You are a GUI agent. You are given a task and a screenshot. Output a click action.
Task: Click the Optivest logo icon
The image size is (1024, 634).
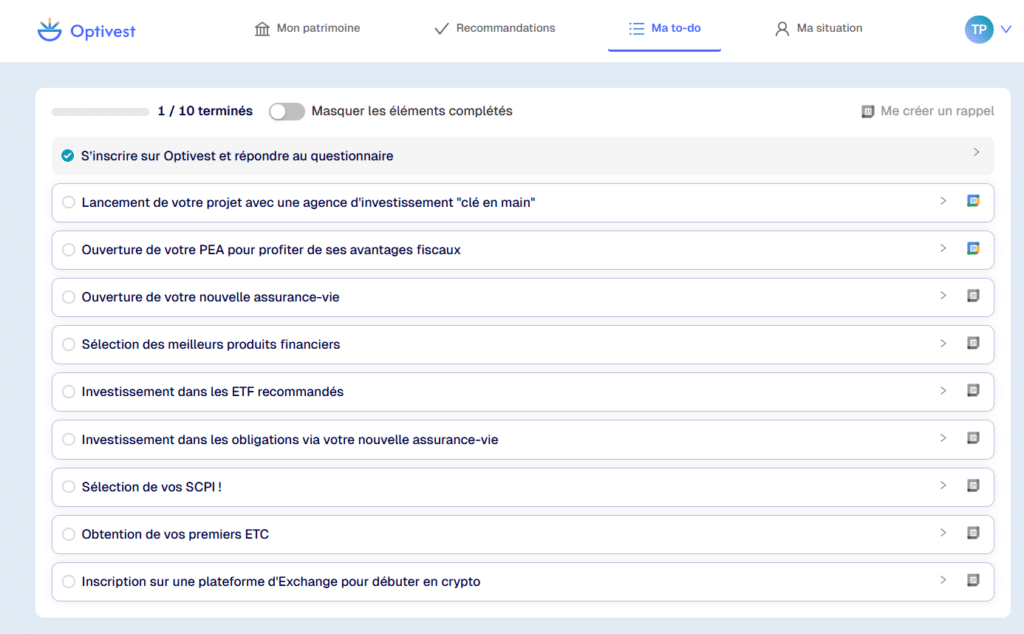tap(48, 30)
